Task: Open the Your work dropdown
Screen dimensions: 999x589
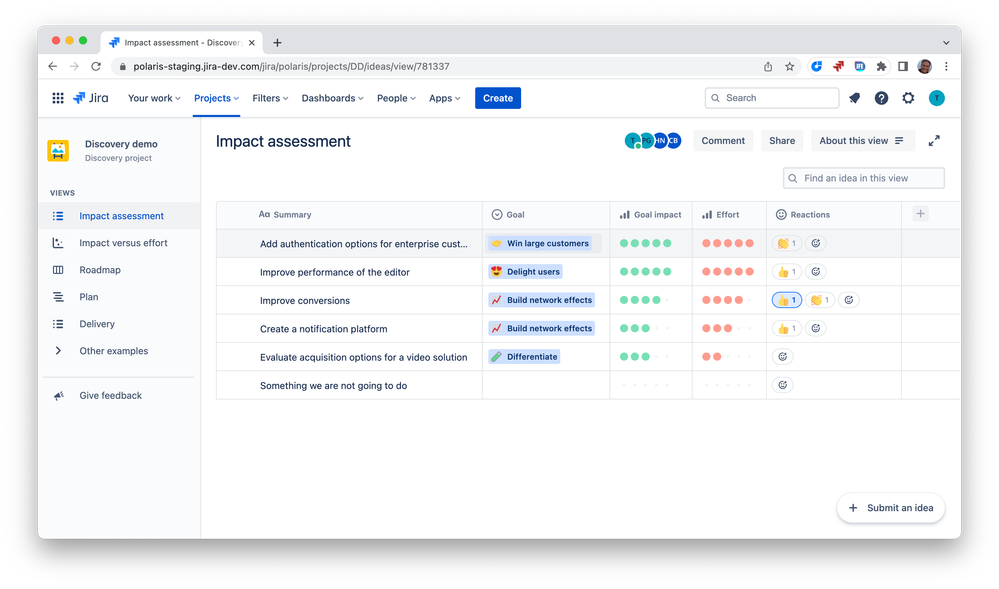Action: [x=154, y=98]
